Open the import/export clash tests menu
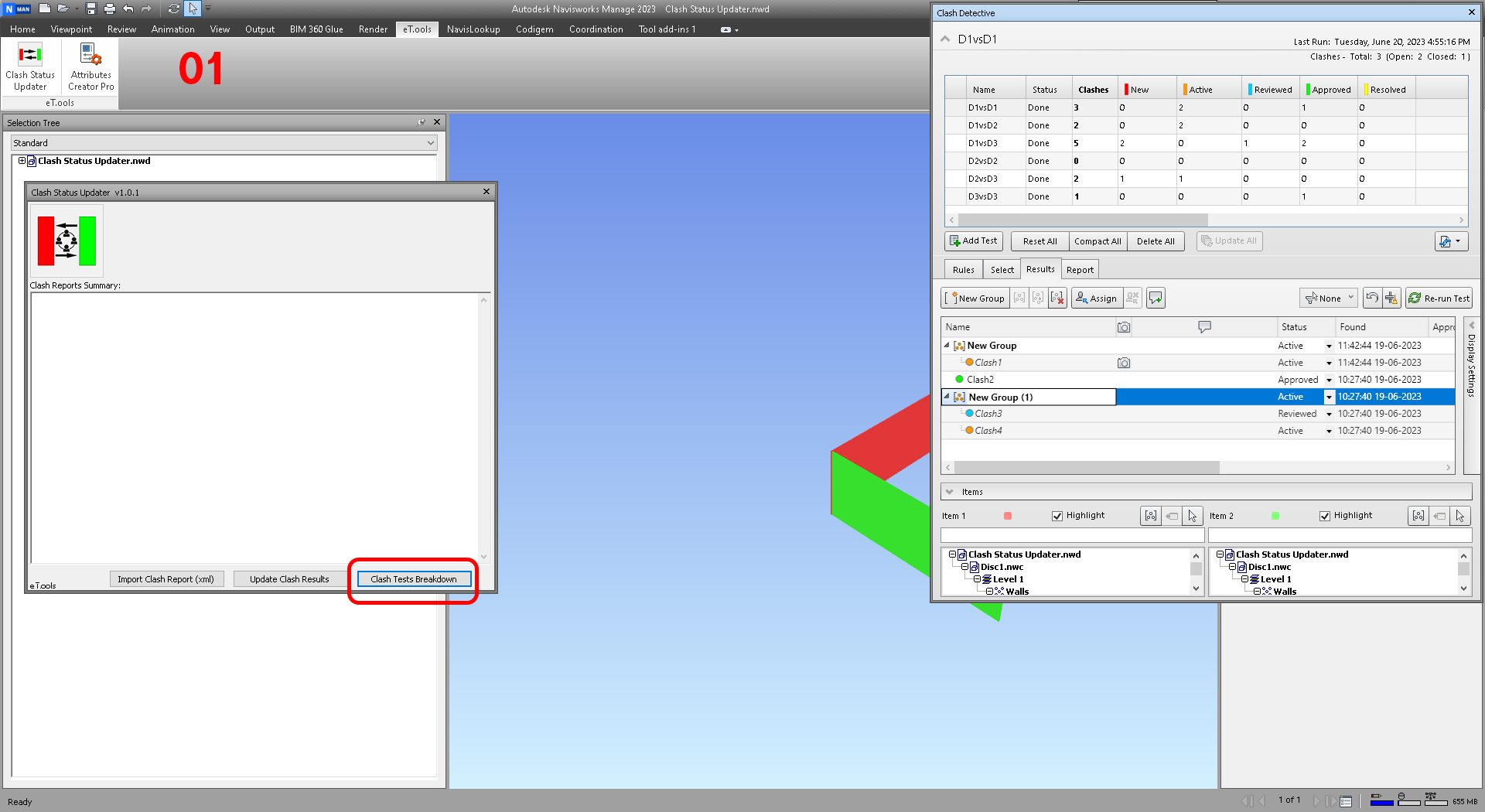Viewport: 1485px width, 812px height. pos(1451,241)
